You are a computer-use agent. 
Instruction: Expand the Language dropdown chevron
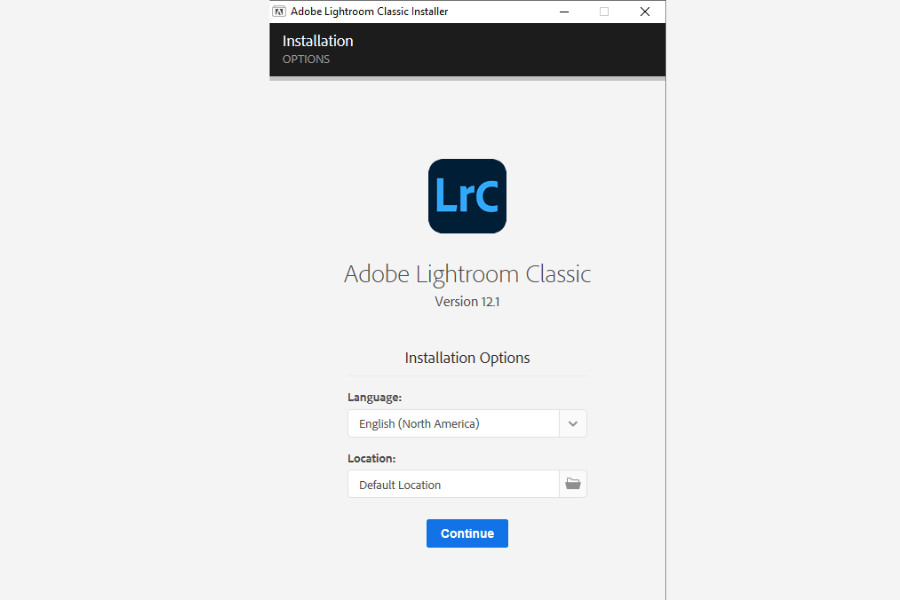pos(573,423)
